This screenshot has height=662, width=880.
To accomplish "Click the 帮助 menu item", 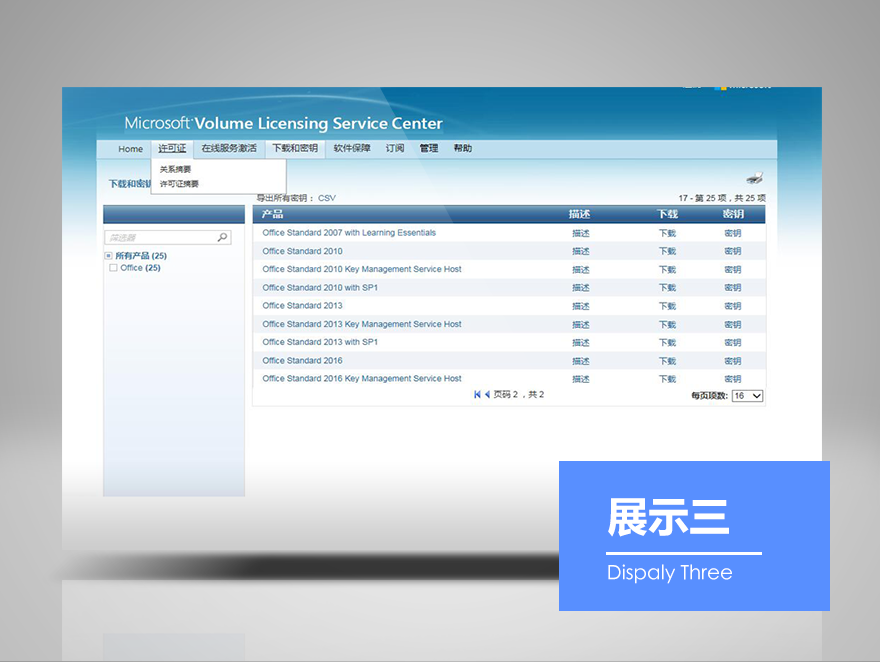I will [x=462, y=149].
